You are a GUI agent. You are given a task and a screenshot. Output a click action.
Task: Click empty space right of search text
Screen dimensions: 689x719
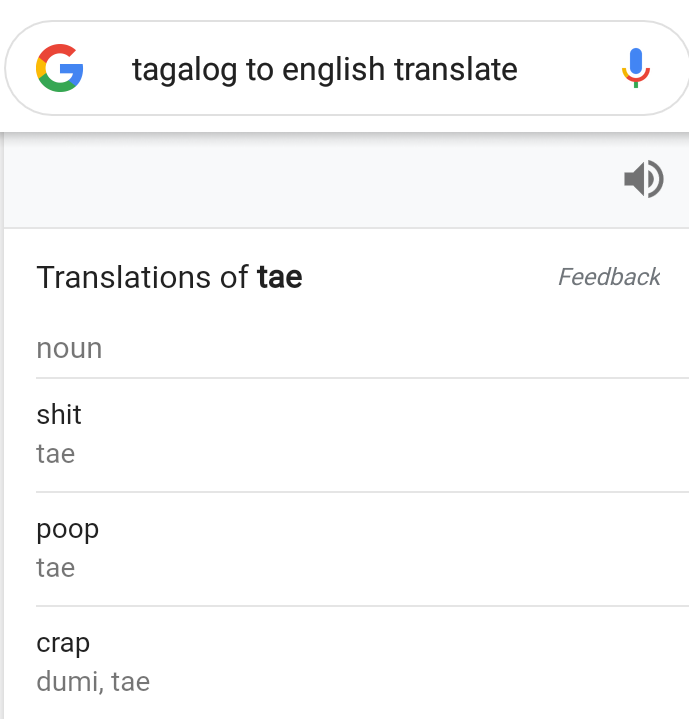point(568,69)
